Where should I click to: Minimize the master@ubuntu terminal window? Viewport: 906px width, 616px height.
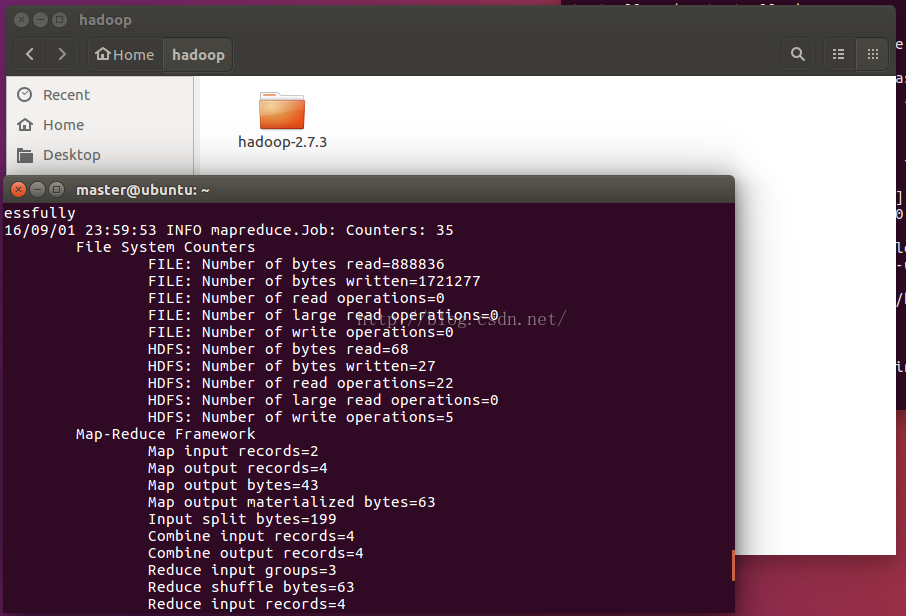[38, 189]
